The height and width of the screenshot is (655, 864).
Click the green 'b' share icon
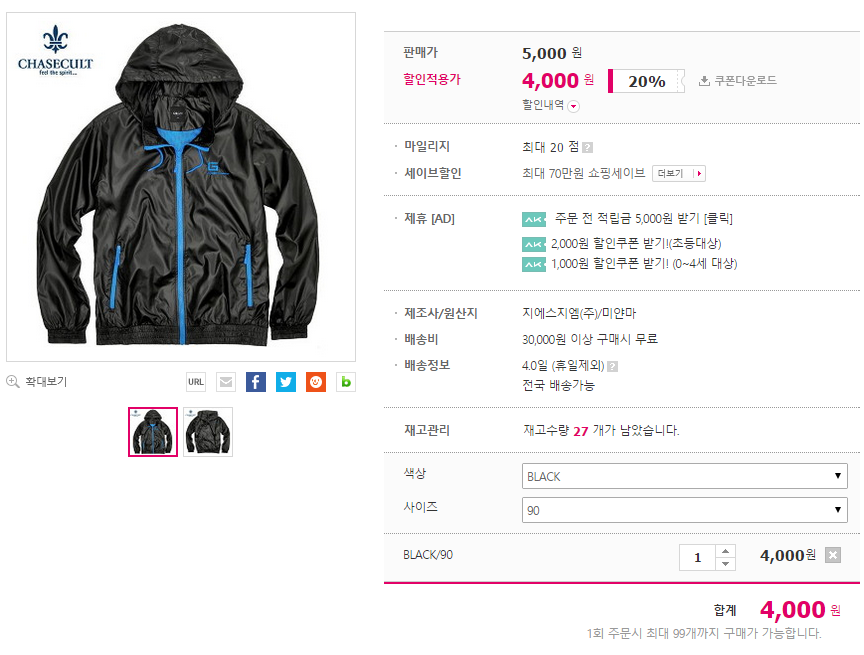(346, 382)
